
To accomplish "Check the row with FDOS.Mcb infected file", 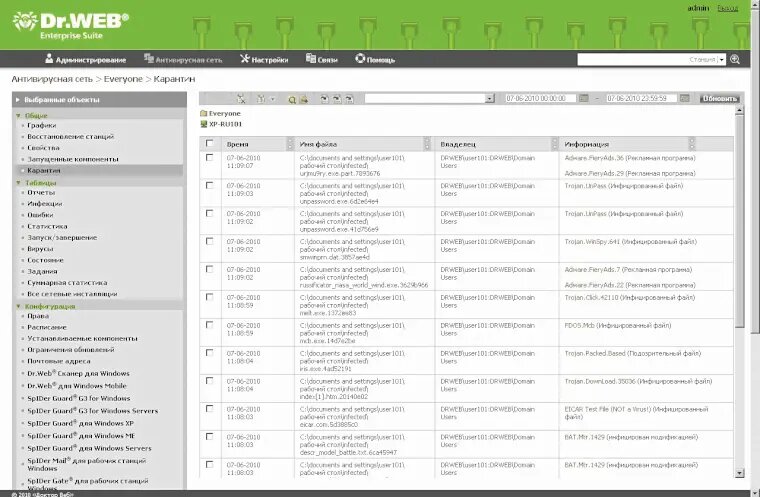I will click(209, 325).
